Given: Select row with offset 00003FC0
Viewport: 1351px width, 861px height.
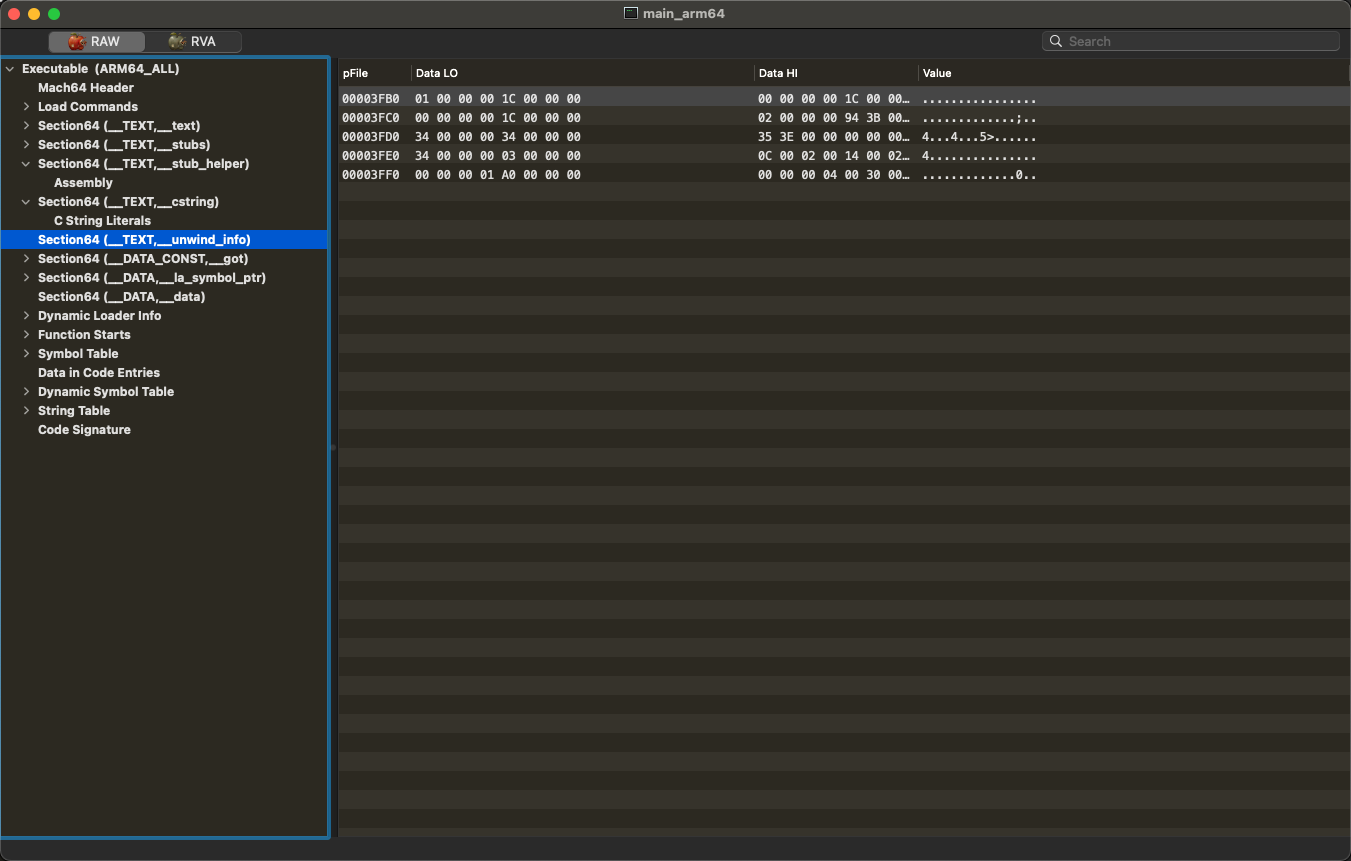Looking at the screenshot, I should 844,118.
